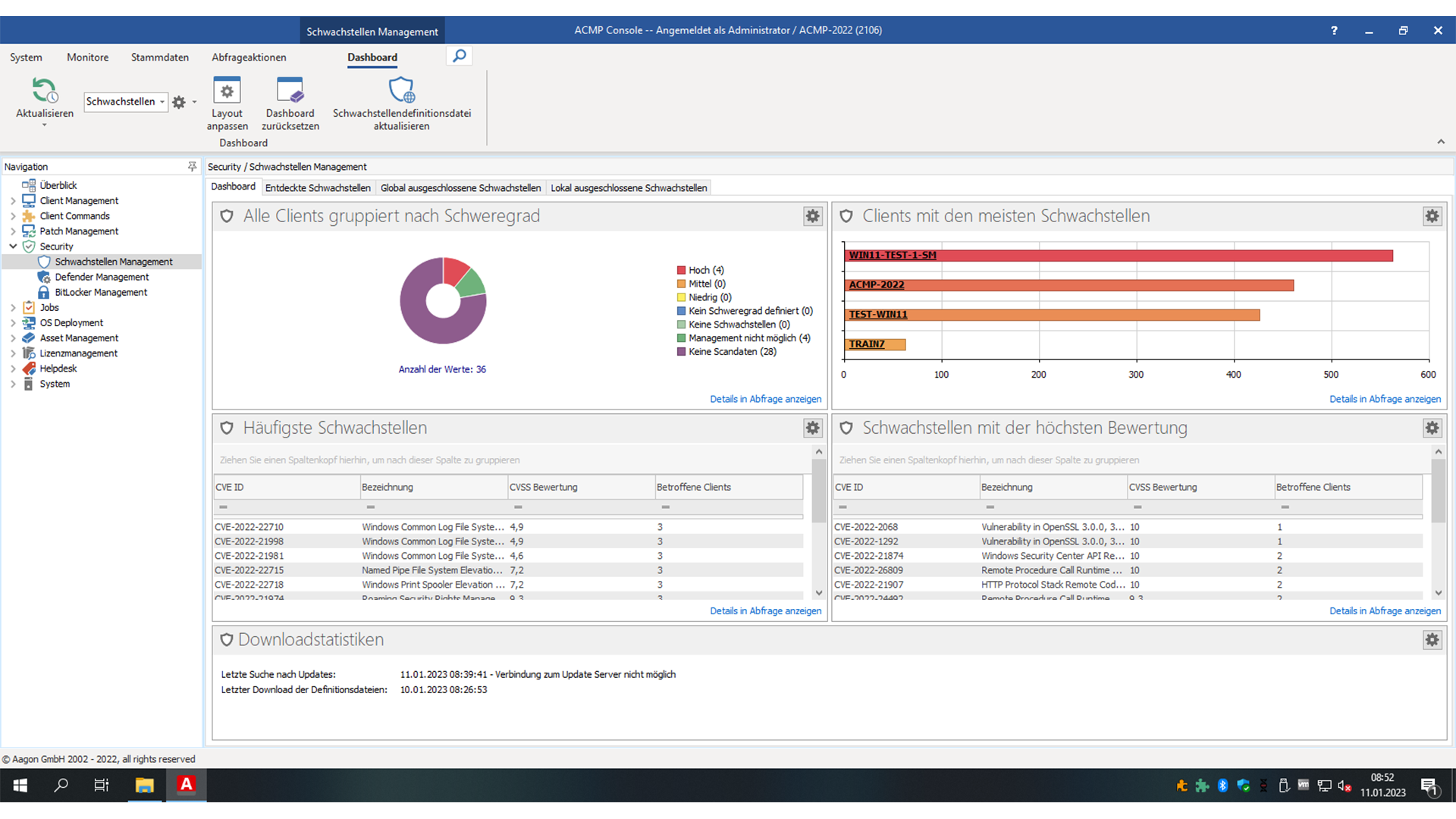Open settings gear of Häufigste Schwachstellen panel
1456x819 pixels.
[x=812, y=428]
